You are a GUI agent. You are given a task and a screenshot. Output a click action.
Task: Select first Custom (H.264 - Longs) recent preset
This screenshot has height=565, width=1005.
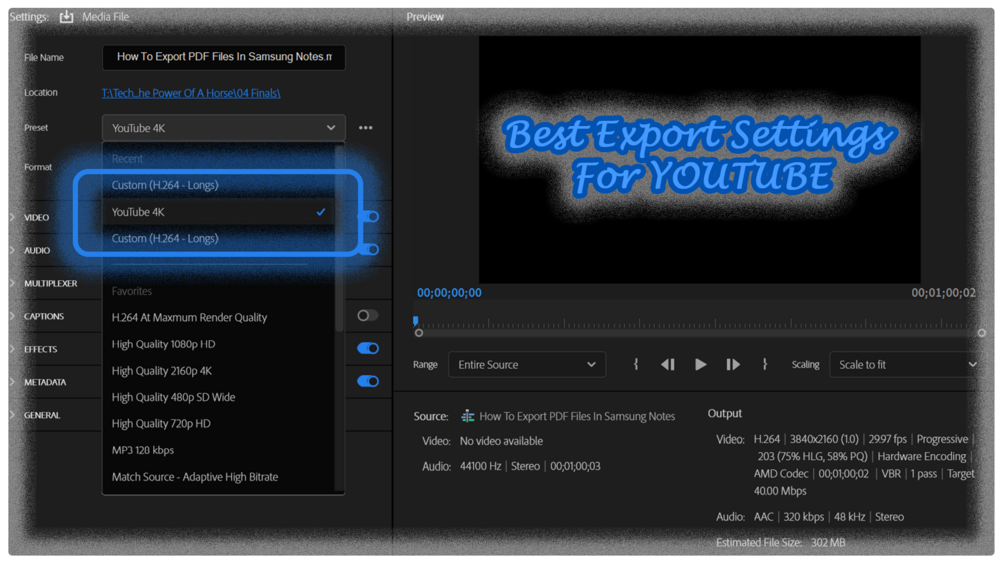click(x=219, y=185)
